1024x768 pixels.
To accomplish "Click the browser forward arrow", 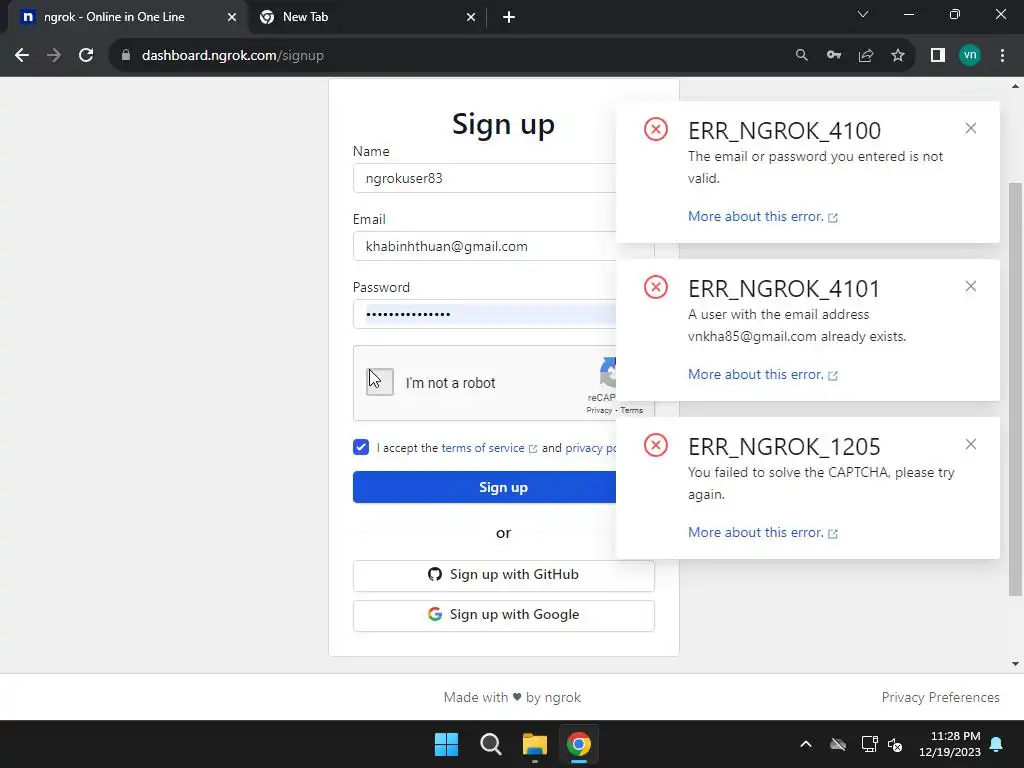I will (54, 56).
